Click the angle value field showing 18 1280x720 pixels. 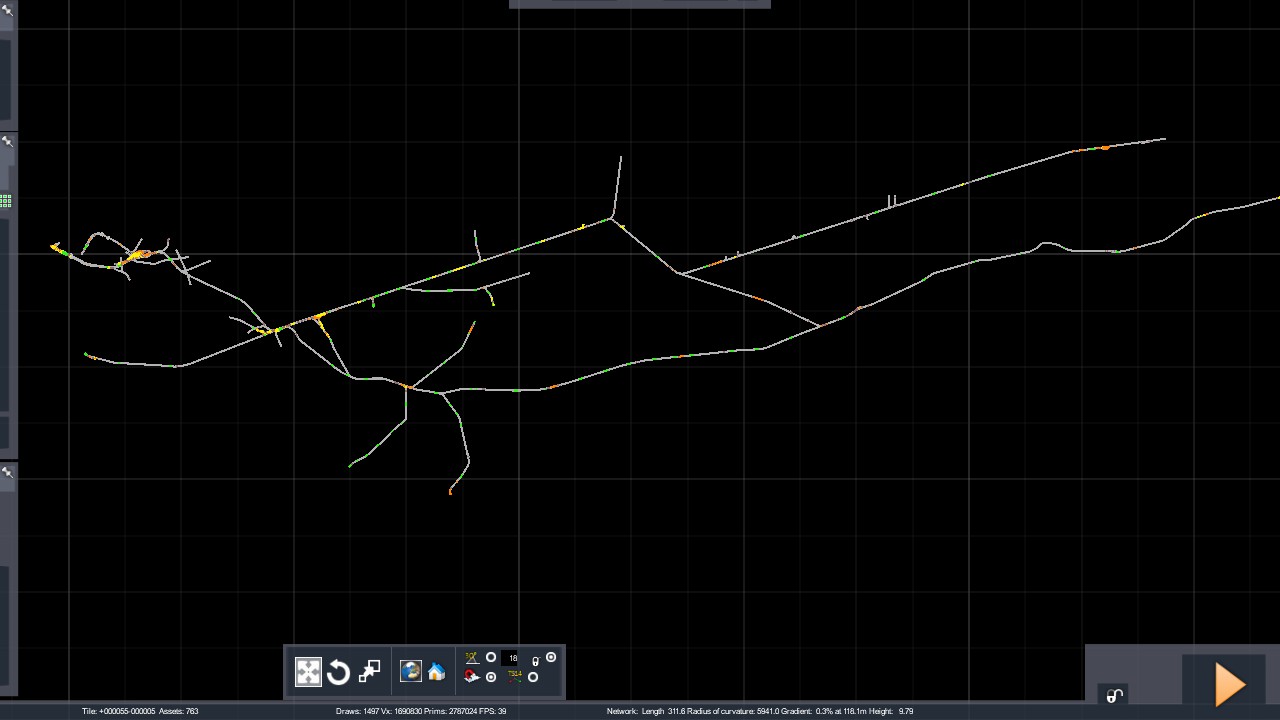click(512, 658)
